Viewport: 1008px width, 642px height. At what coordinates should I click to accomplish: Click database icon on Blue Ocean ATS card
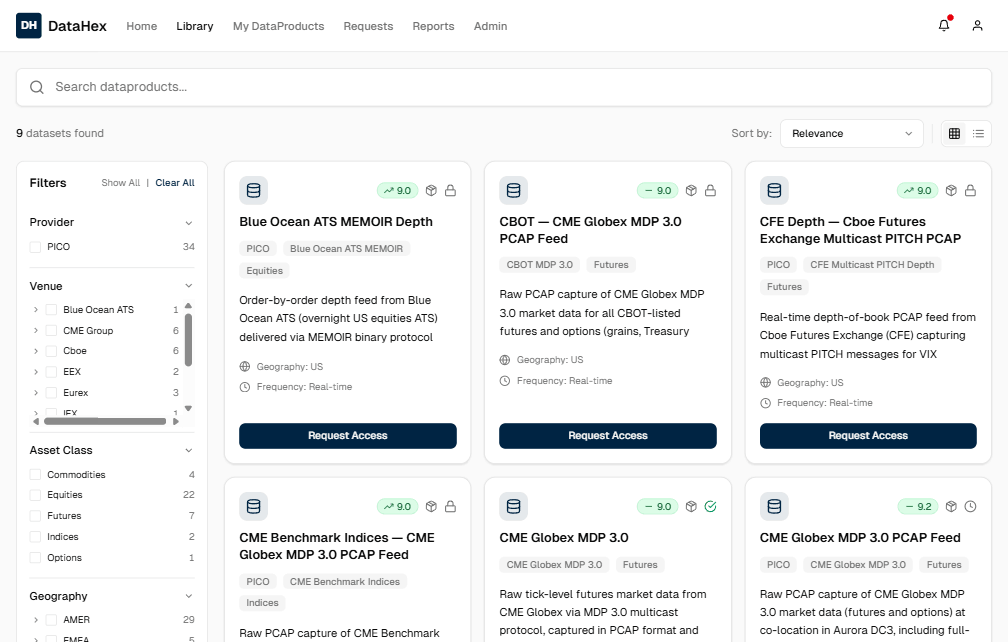coord(253,190)
